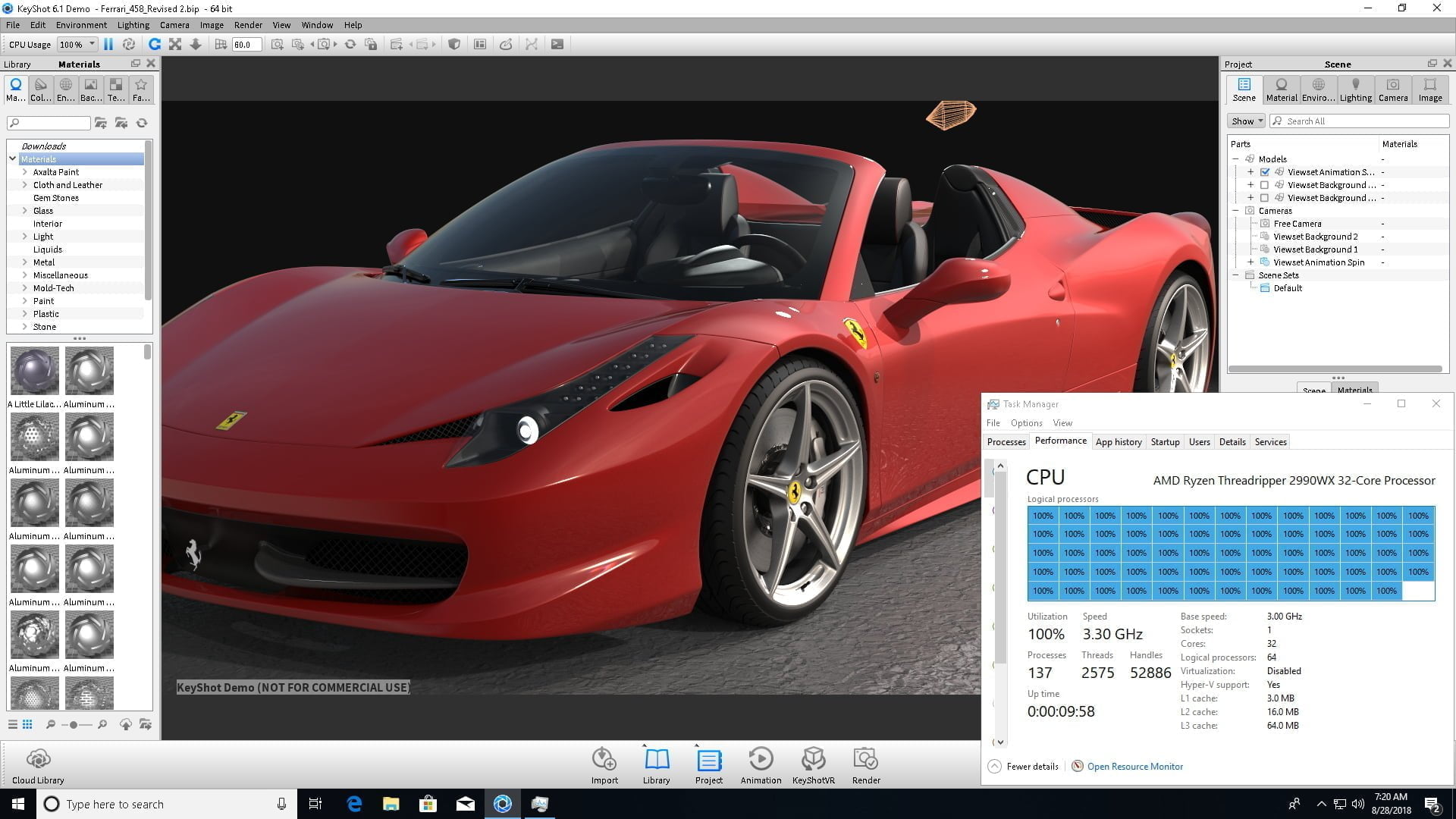Adjust the material thumbnail size slider
The image size is (1456, 819).
click(x=74, y=725)
